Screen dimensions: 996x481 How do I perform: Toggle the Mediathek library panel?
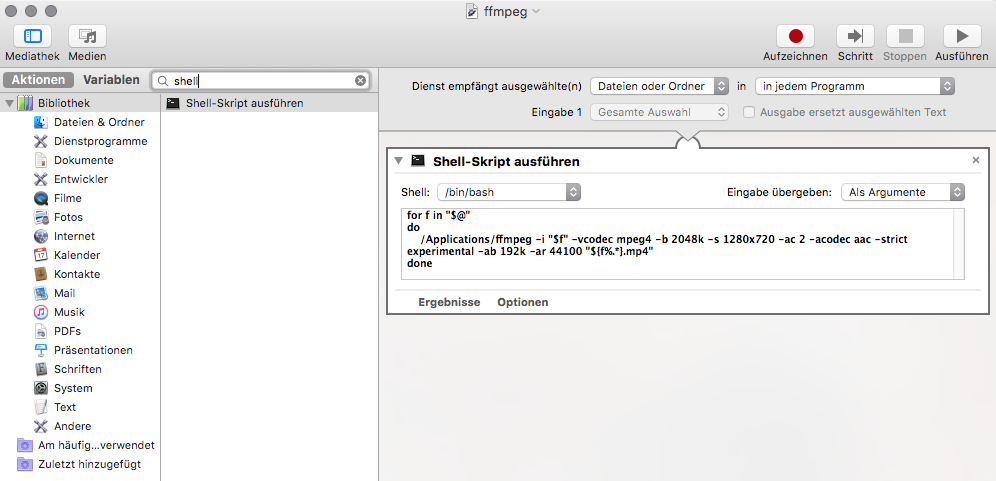32,36
